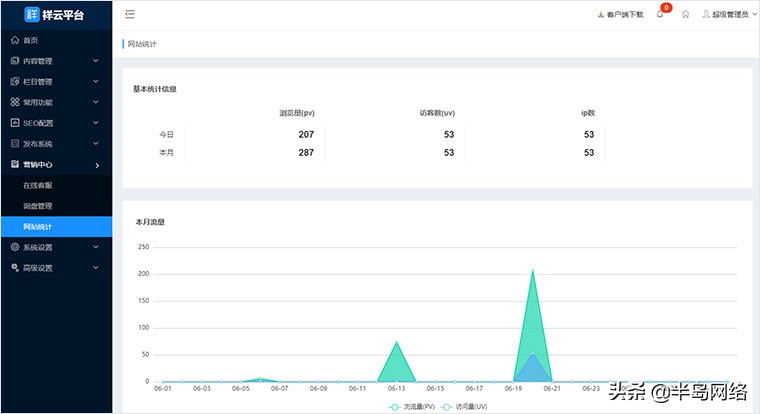Click the home icon in top bar
Screen dimensions: 760x414
[685, 15]
